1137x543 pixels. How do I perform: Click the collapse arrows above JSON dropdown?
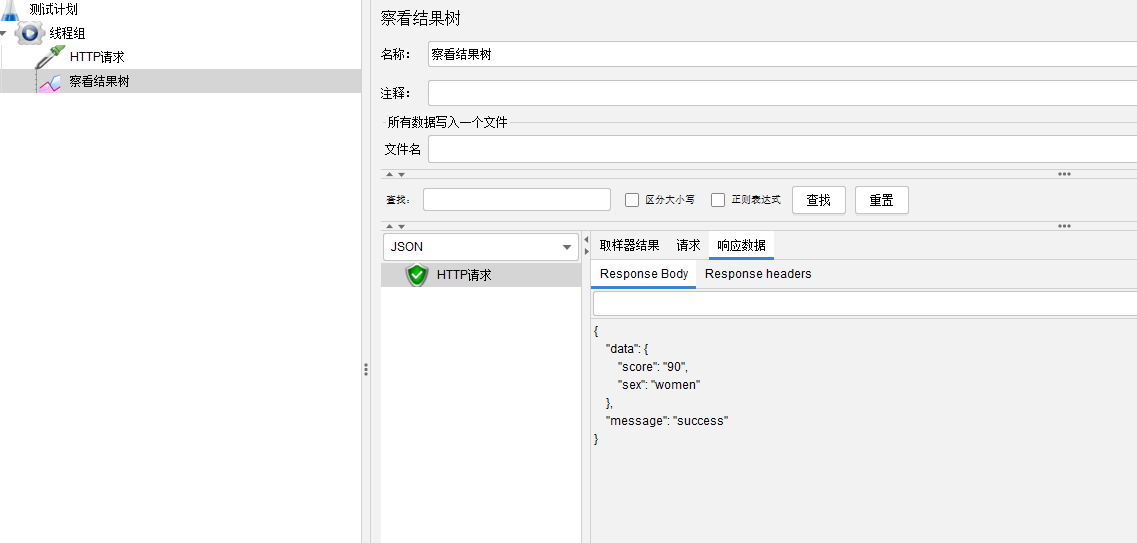pyautogui.click(x=395, y=226)
